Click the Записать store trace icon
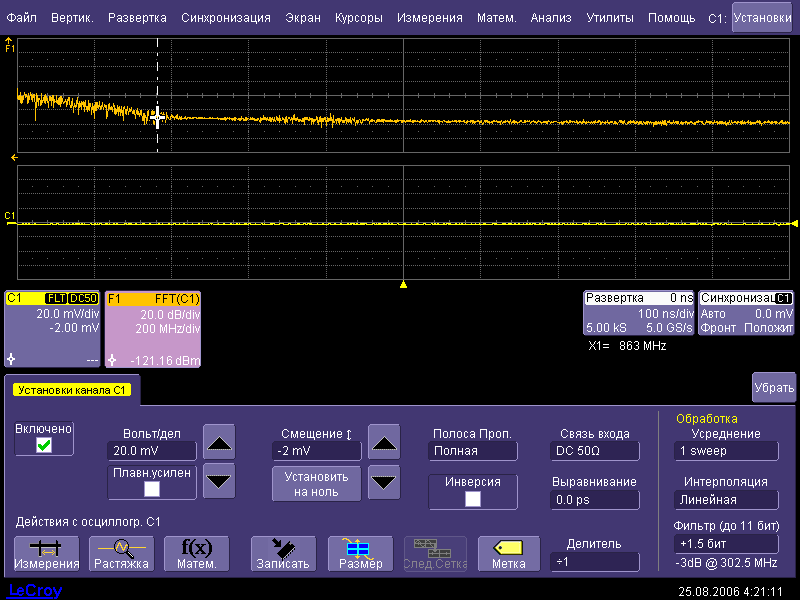 (x=283, y=553)
